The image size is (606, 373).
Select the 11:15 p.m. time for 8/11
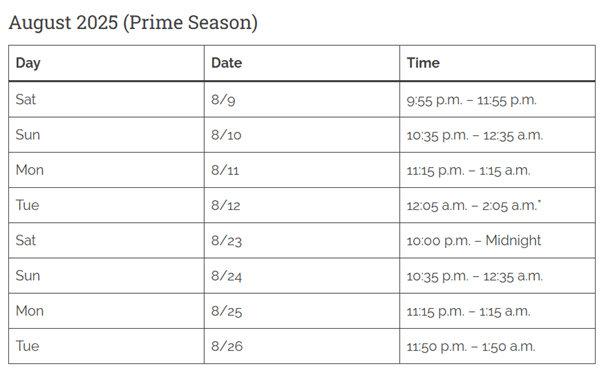coord(436,170)
